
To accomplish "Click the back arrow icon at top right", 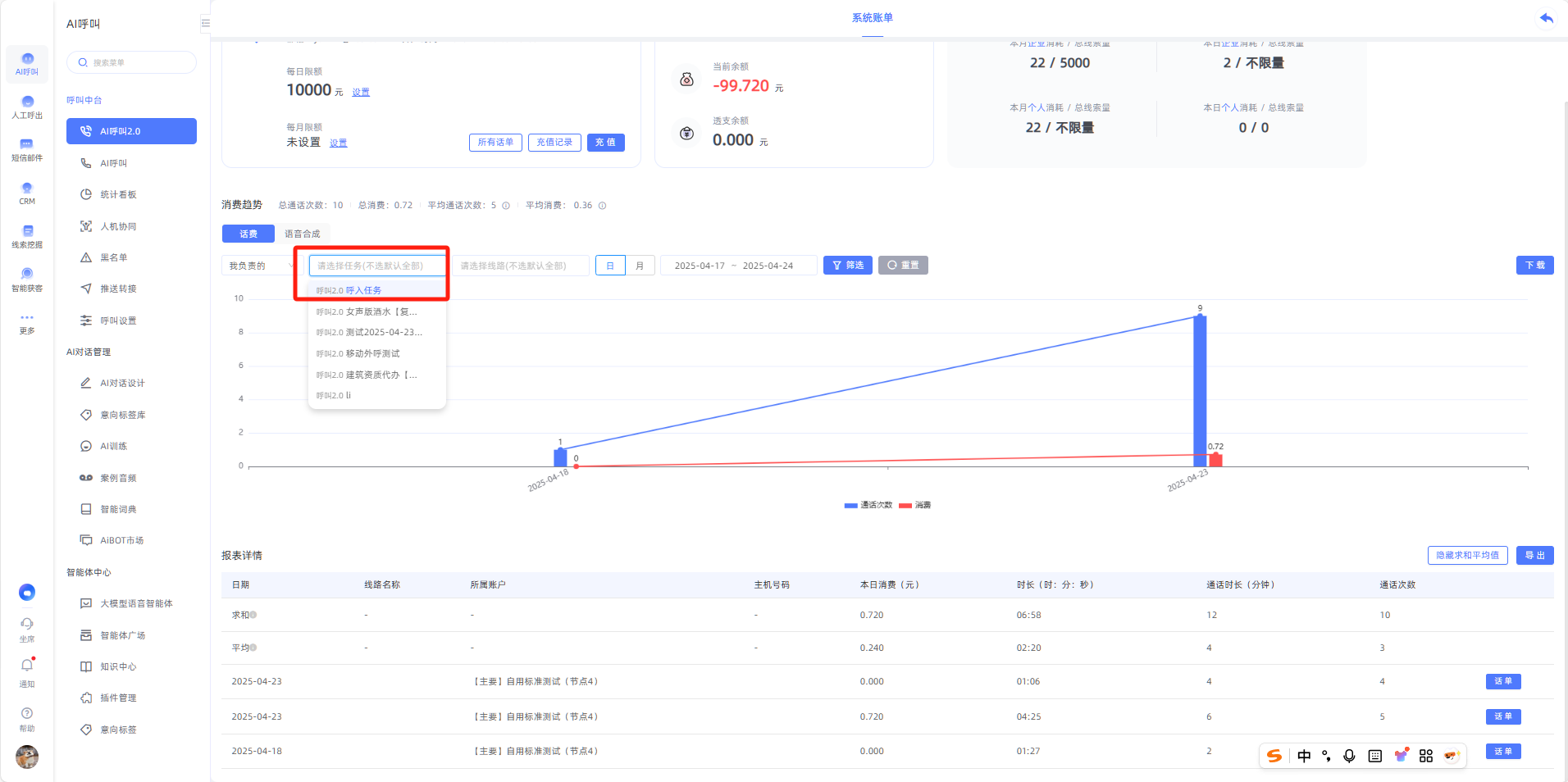I will tap(1547, 18).
